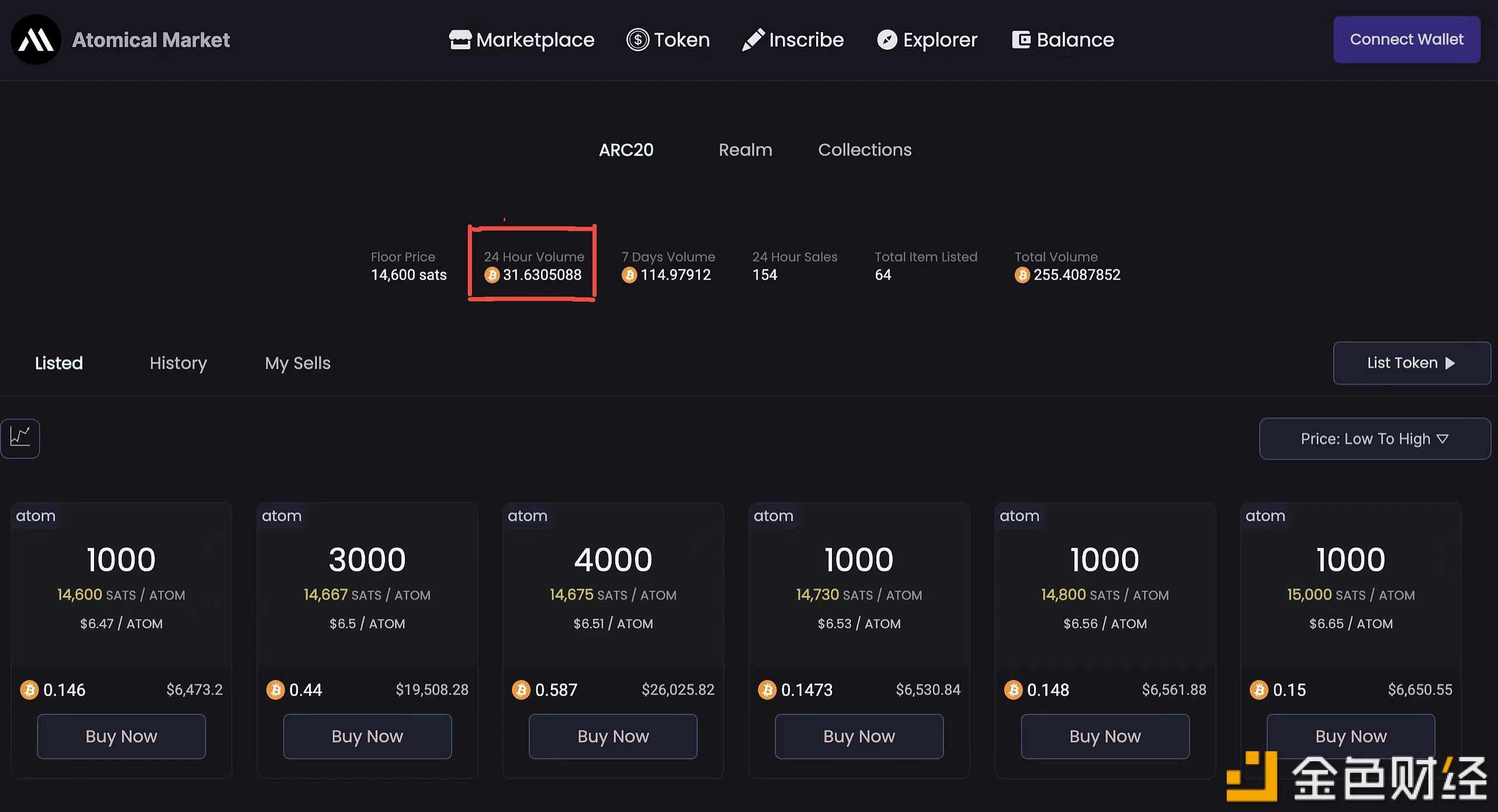Go to the Token page
1498x812 pixels.
click(668, 40)
